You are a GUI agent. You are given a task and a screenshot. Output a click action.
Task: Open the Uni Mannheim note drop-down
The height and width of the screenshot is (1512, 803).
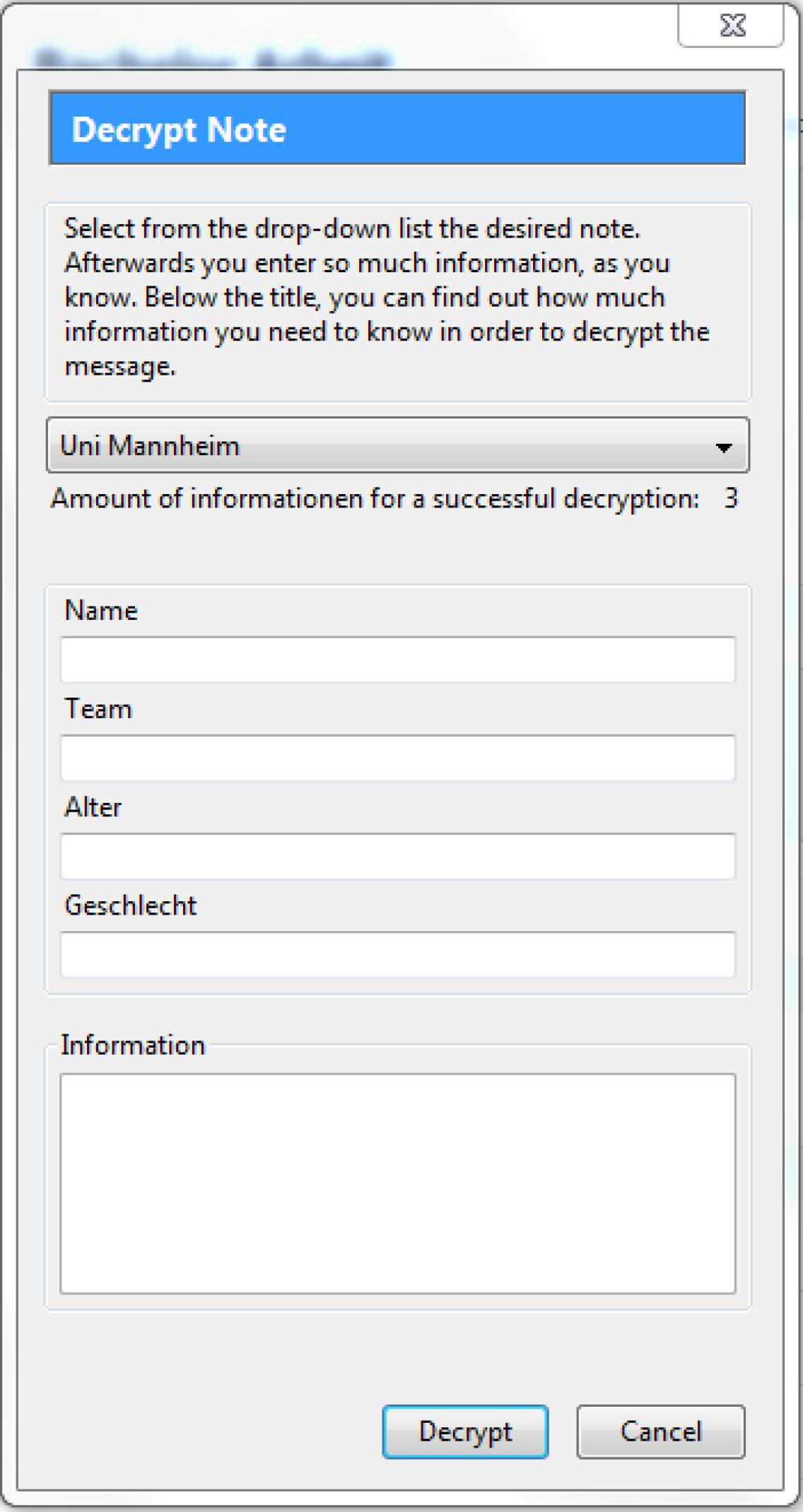tap(382, 445)
